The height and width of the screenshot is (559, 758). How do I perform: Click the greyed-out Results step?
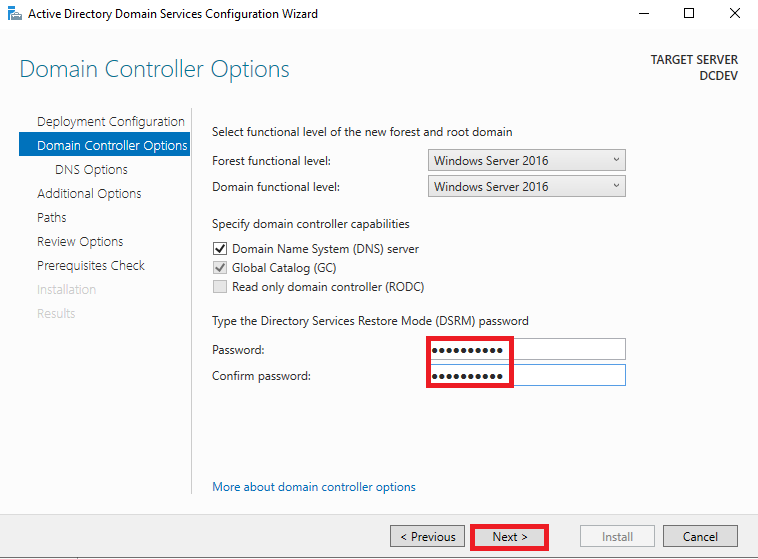[56, 313]
